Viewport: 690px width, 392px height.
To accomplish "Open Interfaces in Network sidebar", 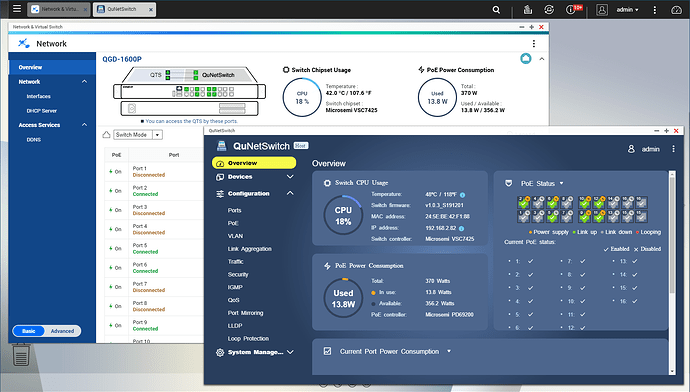I will tap(38, 96).
